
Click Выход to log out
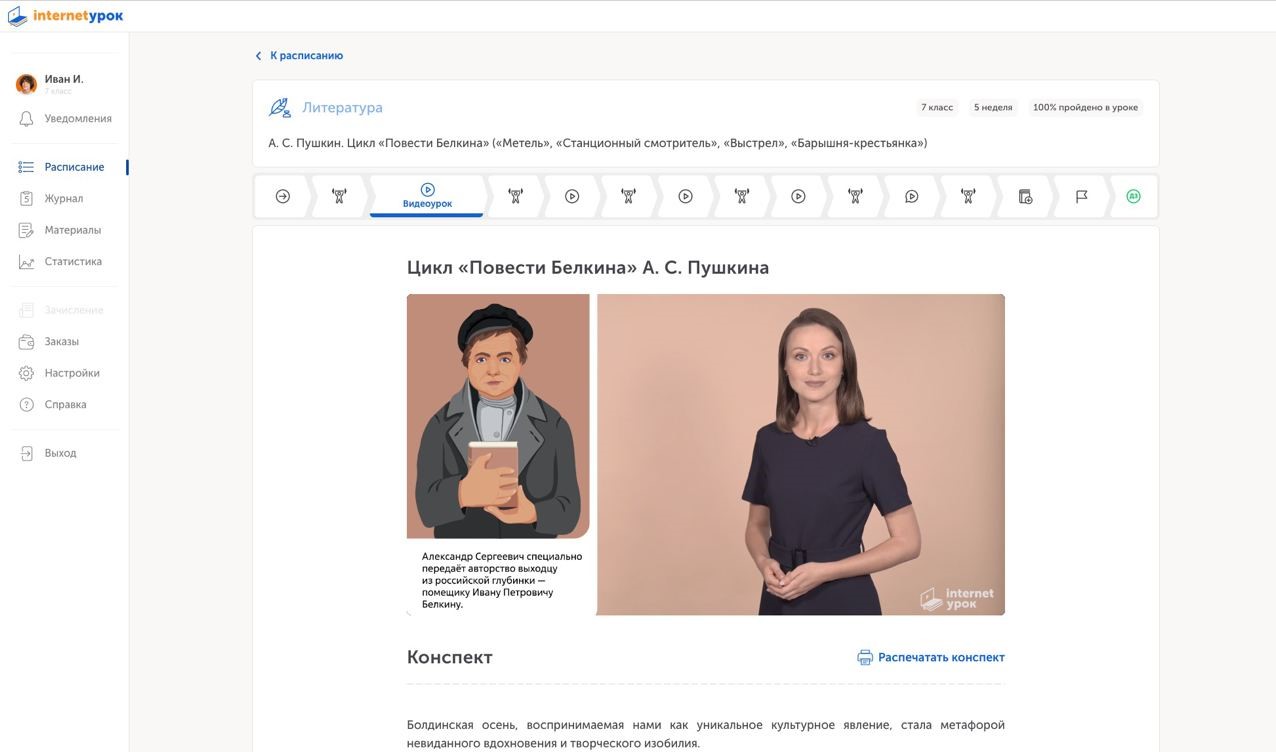tap(60, 453)
